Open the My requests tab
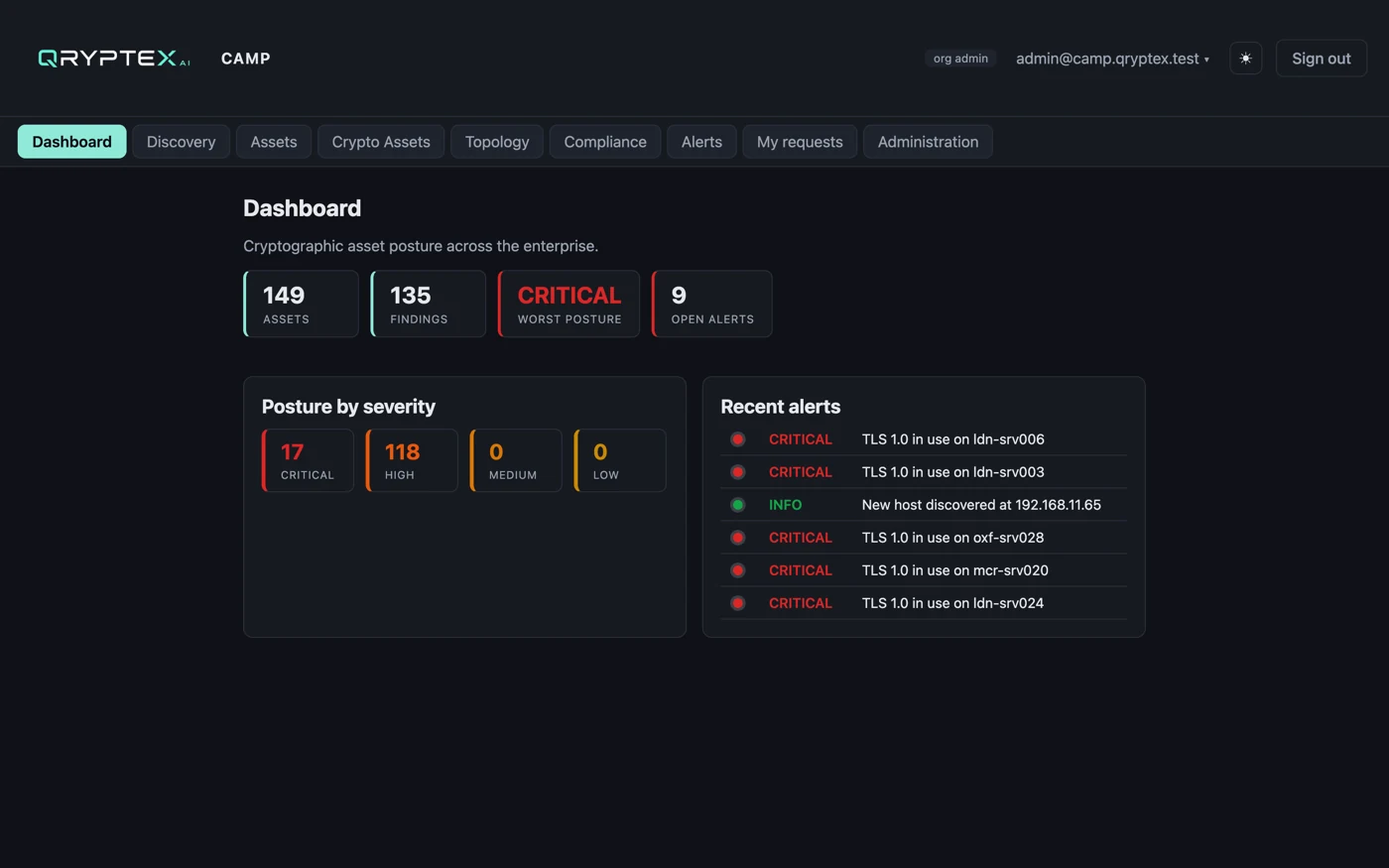Image resolution: width=1389 pixels, height=868 pixels. [800, 142]
